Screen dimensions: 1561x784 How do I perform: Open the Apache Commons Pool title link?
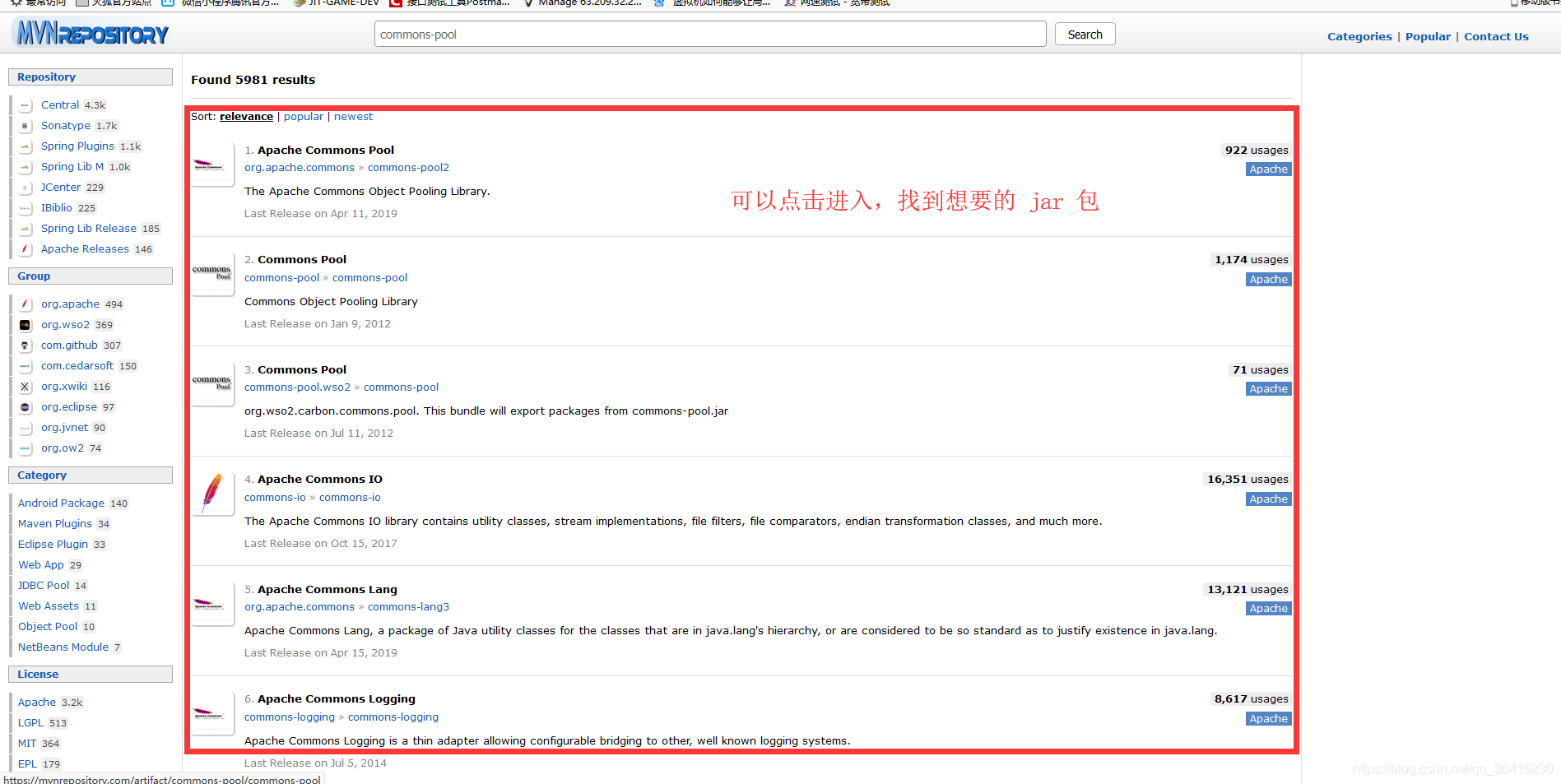click(x=326, y=150)
